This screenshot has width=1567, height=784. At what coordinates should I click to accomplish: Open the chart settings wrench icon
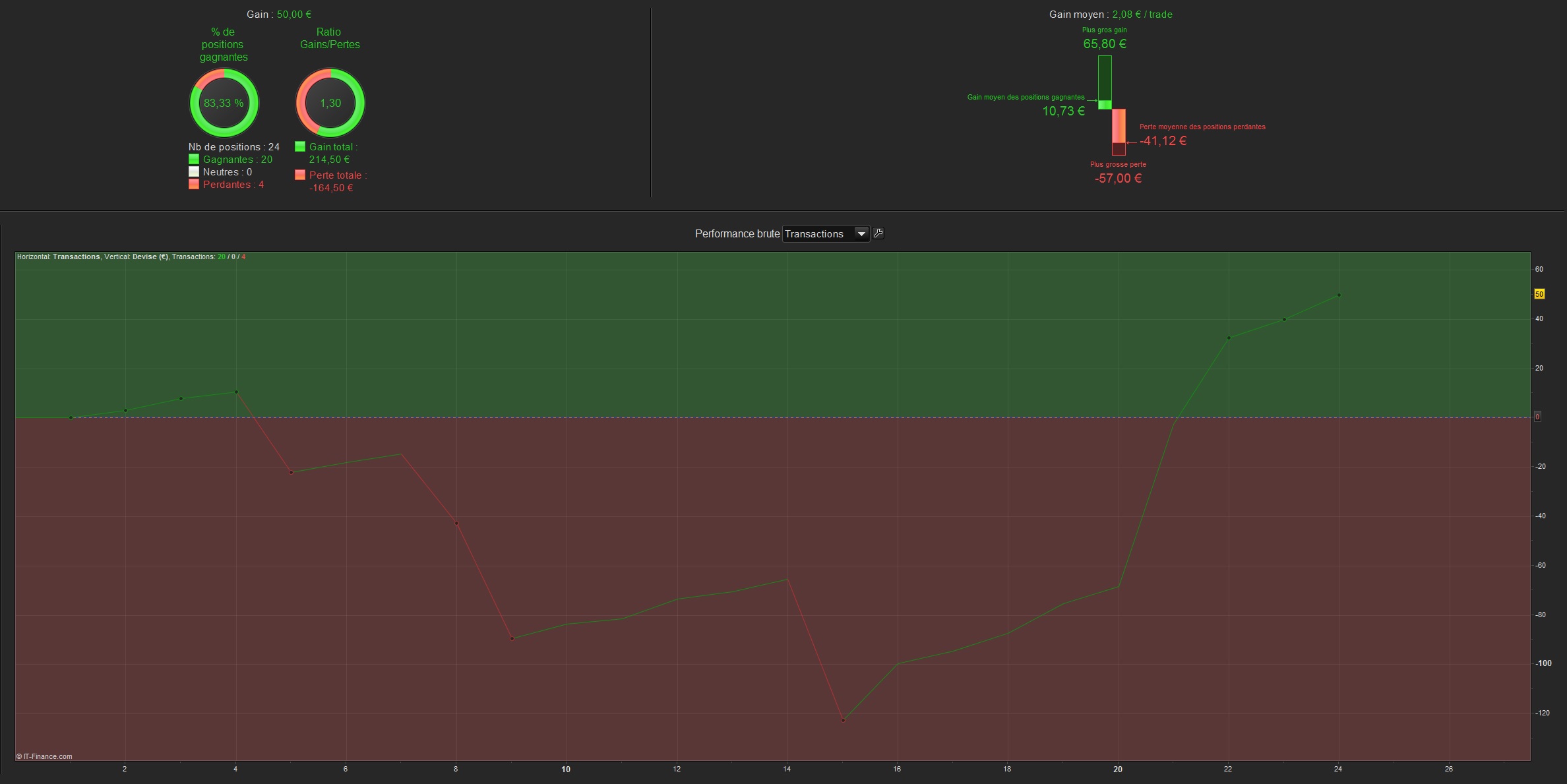coord(878,233)
